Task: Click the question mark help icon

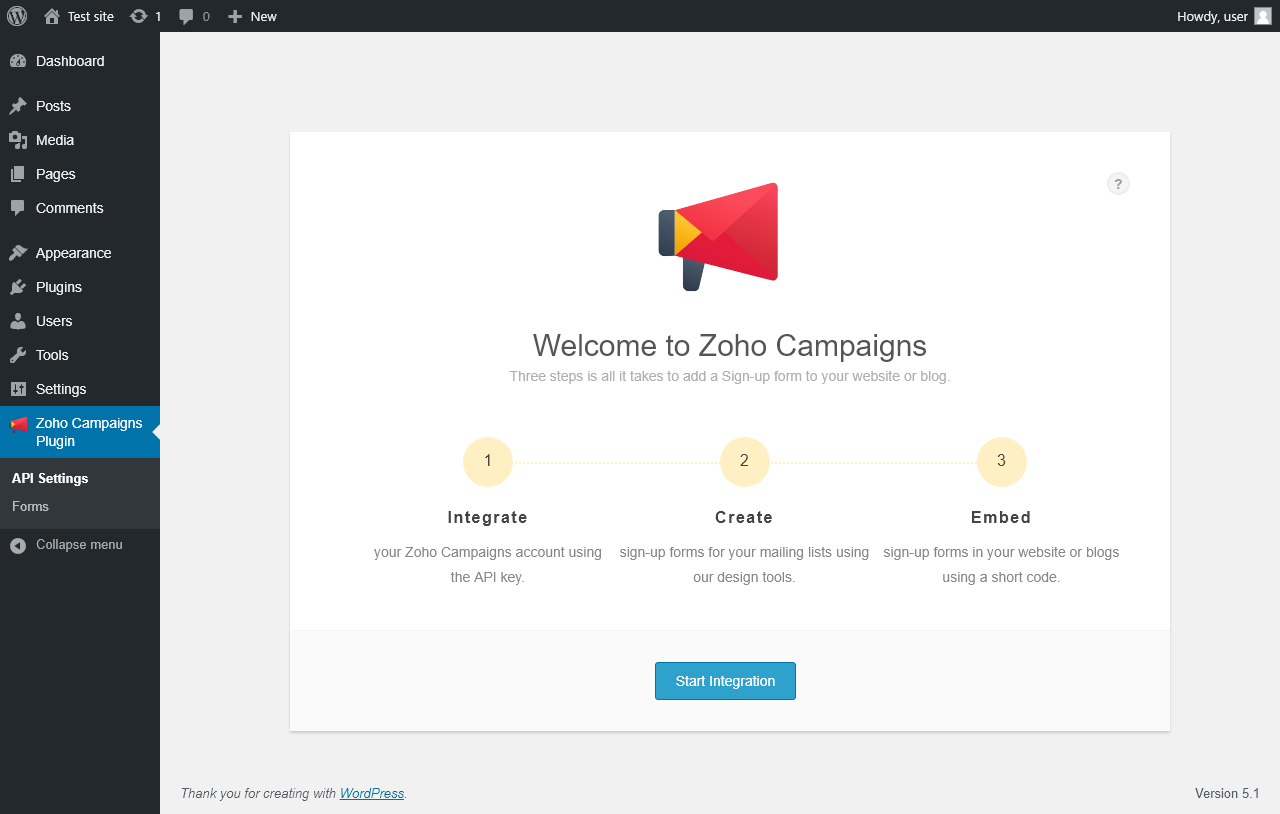Action: pos(1119,184)
